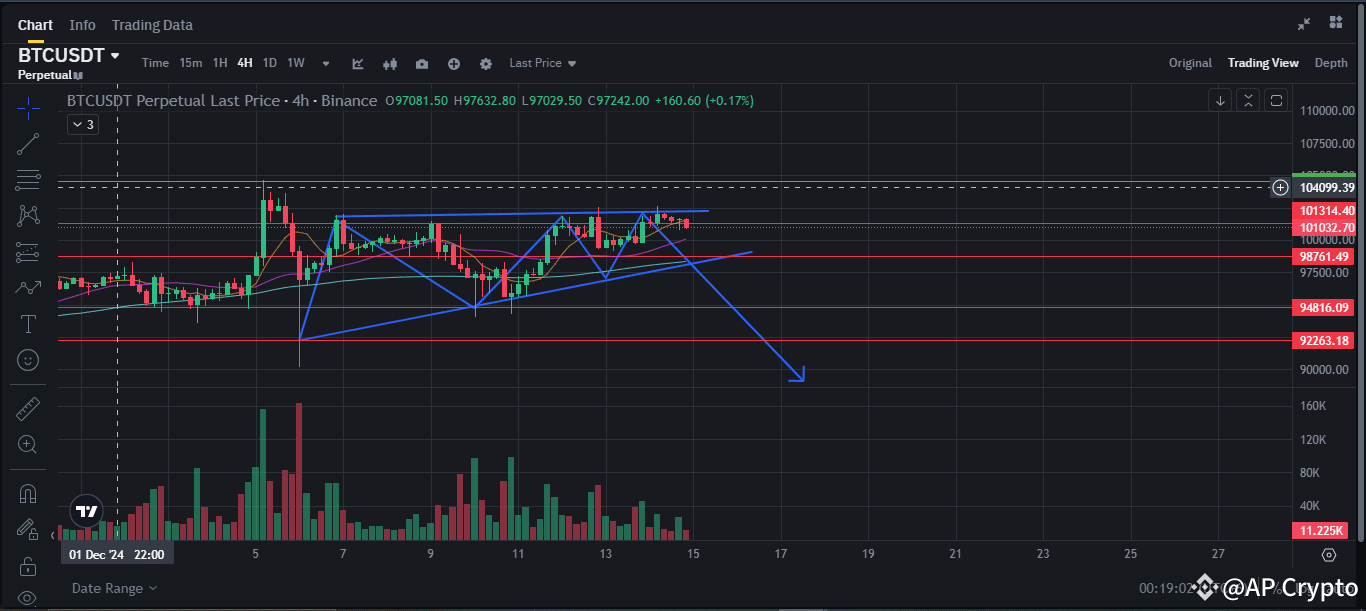This screenshot has width=1366, height=611.
Task: Open BTCUSDT symbol selector dropdown
Action: [x=69, y=56]
